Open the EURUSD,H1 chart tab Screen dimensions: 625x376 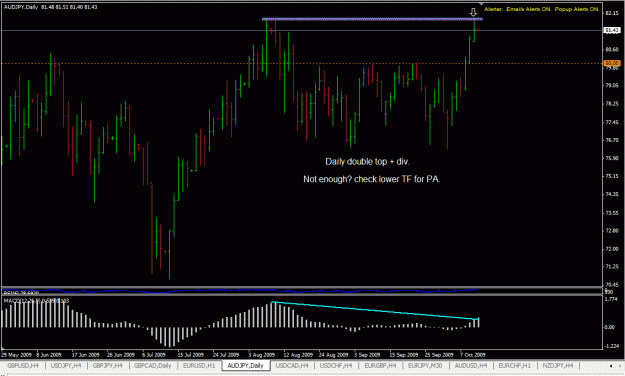tap(199, 365)
